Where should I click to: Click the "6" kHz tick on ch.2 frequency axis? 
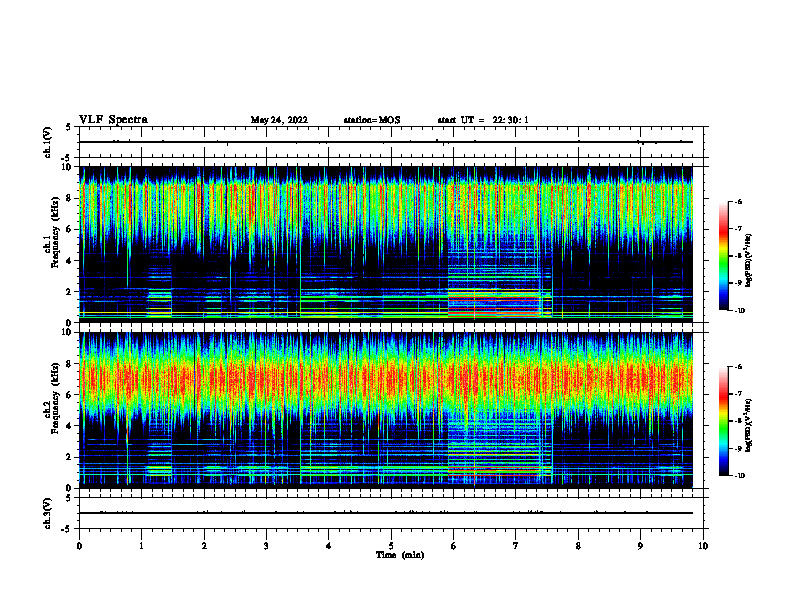pos(70,395)
